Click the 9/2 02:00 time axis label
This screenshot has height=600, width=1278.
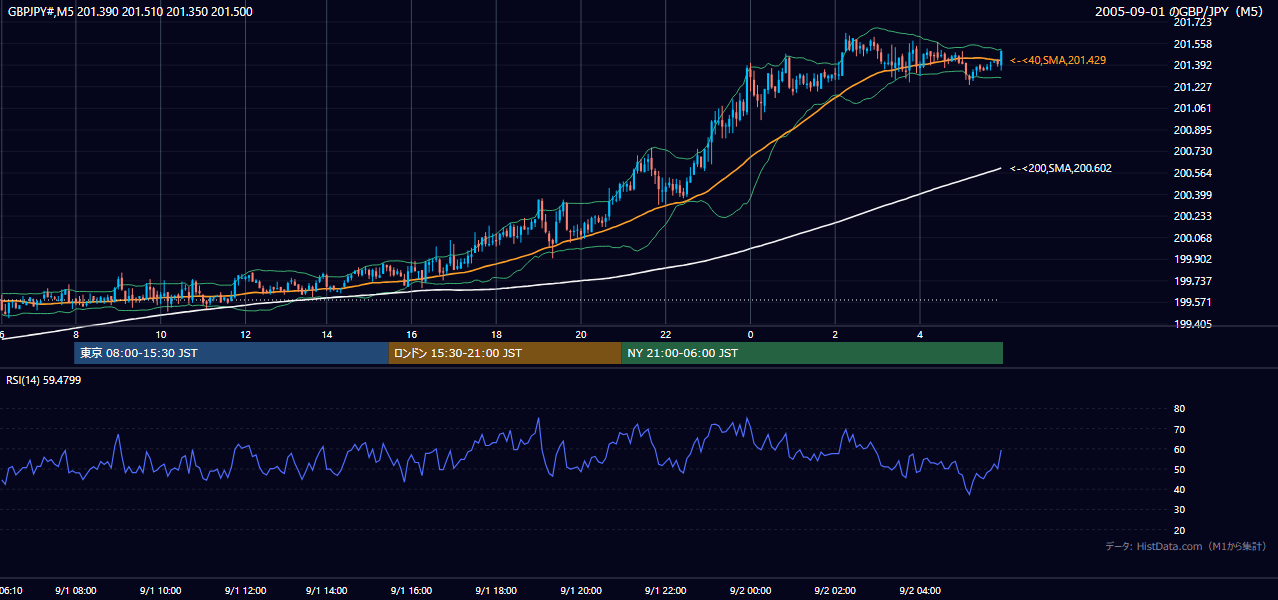[835, 591]
